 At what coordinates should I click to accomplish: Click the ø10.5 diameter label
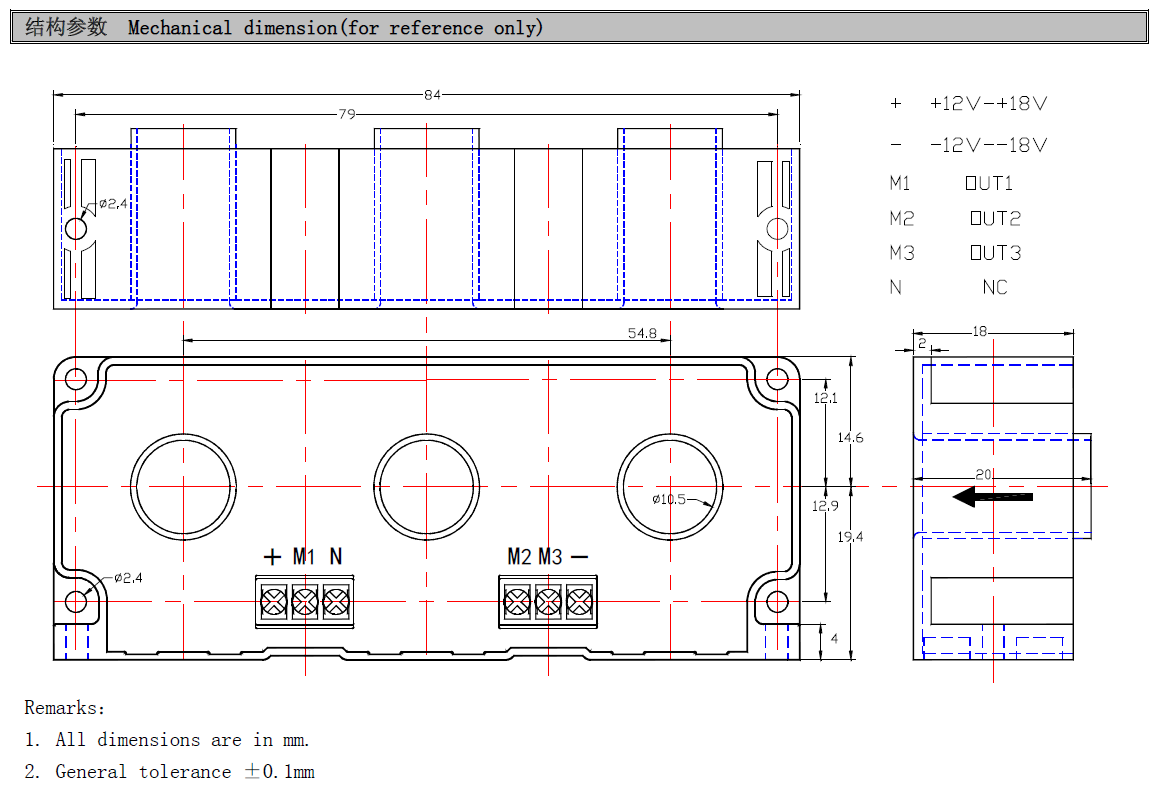click(669, 499)
